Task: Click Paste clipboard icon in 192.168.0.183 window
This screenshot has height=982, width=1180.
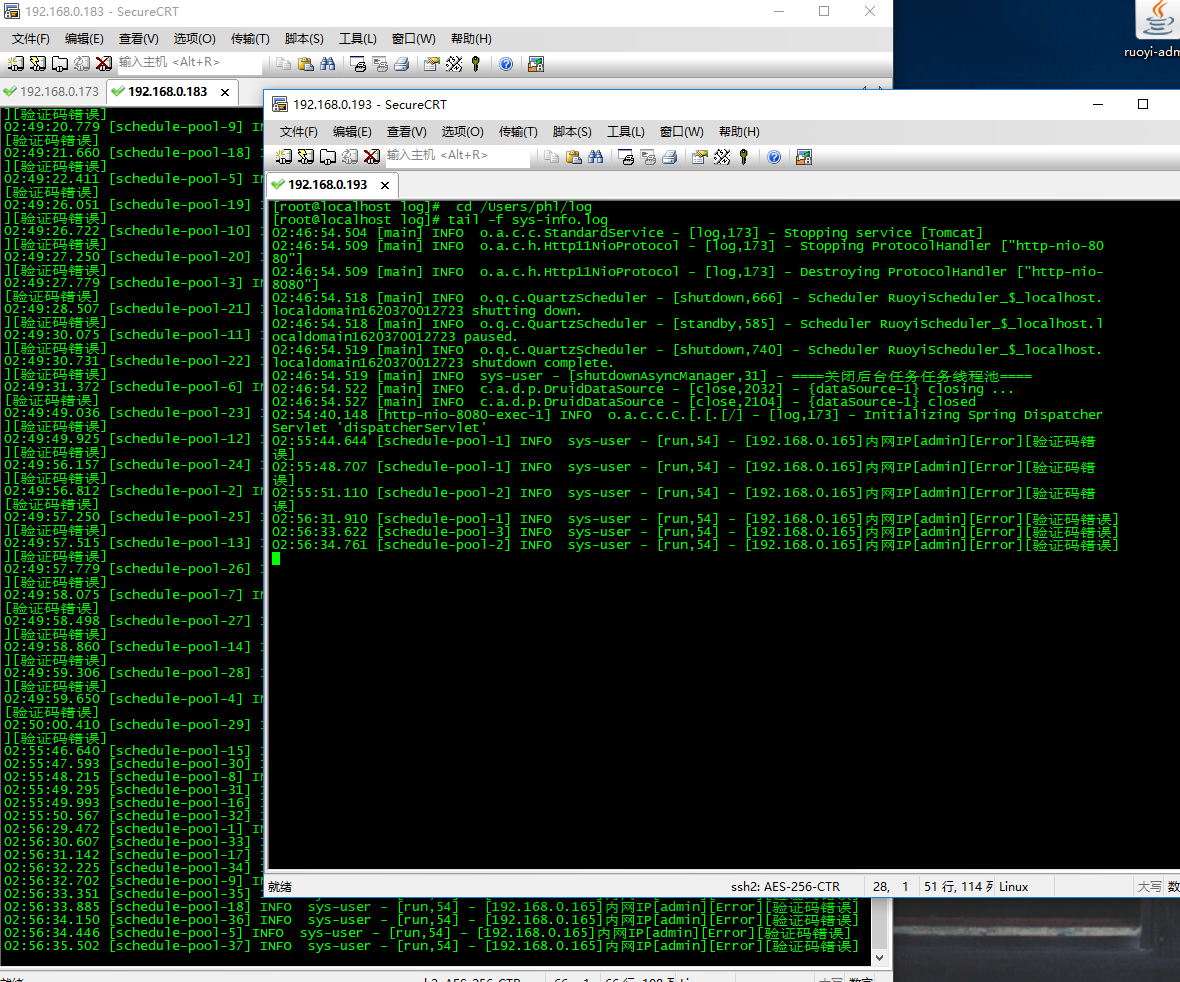Action: (306, 64)
